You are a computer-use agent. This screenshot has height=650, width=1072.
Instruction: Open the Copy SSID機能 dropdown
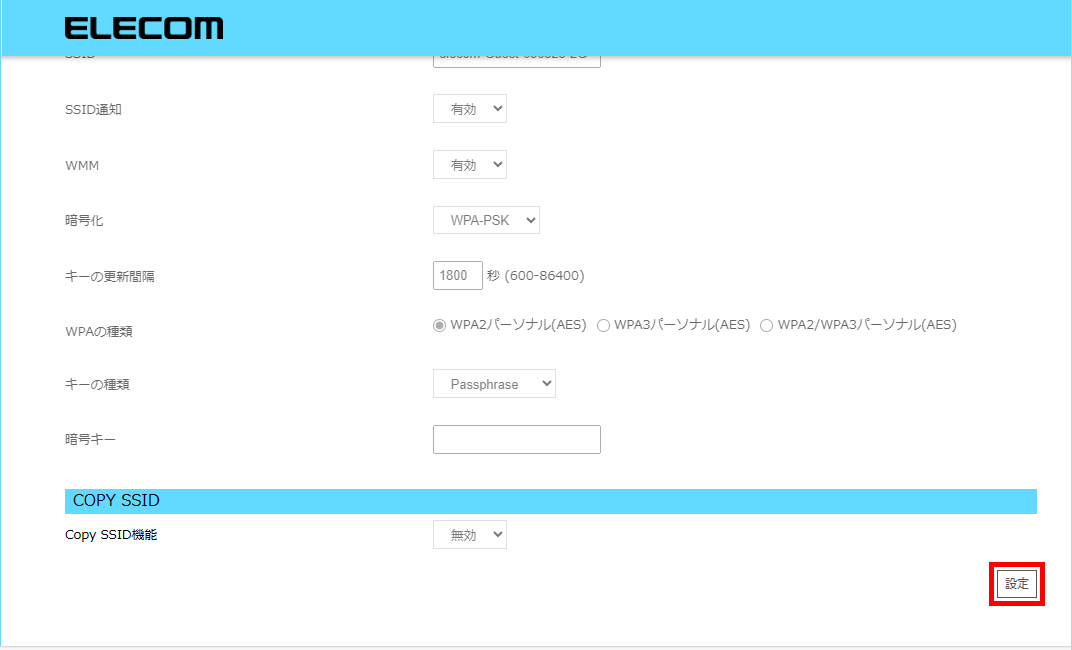[470, 534]
